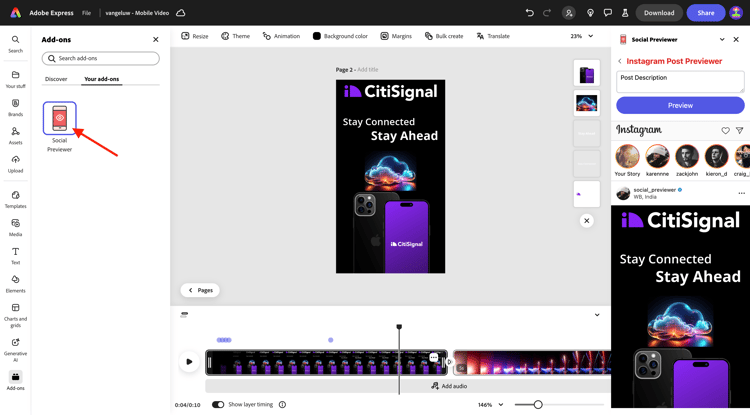Switch to the Discover tab
This screenshot has width=750, height=415.
(56, 79)
